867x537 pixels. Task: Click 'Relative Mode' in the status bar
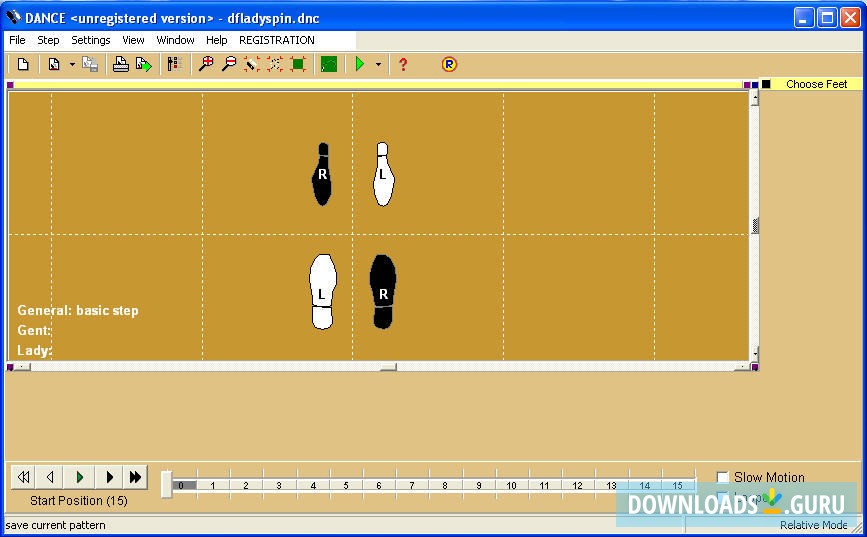(813, 525)
